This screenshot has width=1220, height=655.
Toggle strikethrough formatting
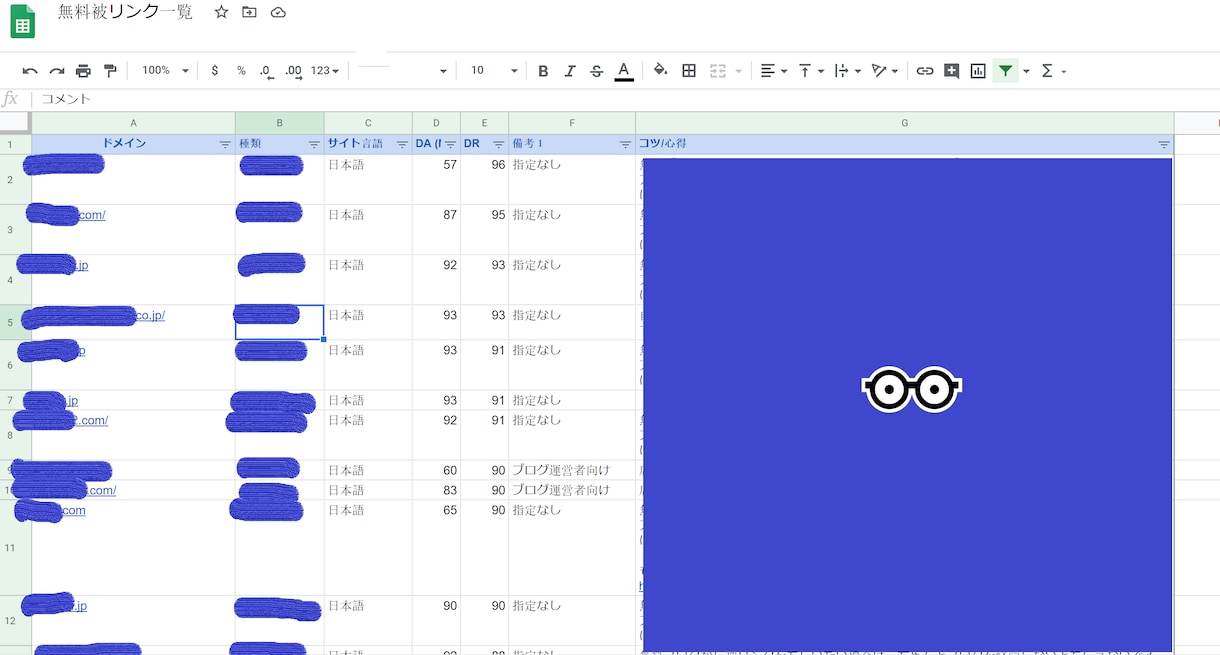click(x=597, y=71)
